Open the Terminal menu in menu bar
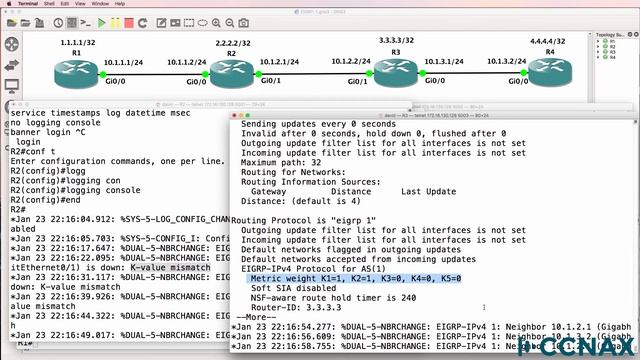This screenshot has height=360, width=640. (x=28, y=3)
